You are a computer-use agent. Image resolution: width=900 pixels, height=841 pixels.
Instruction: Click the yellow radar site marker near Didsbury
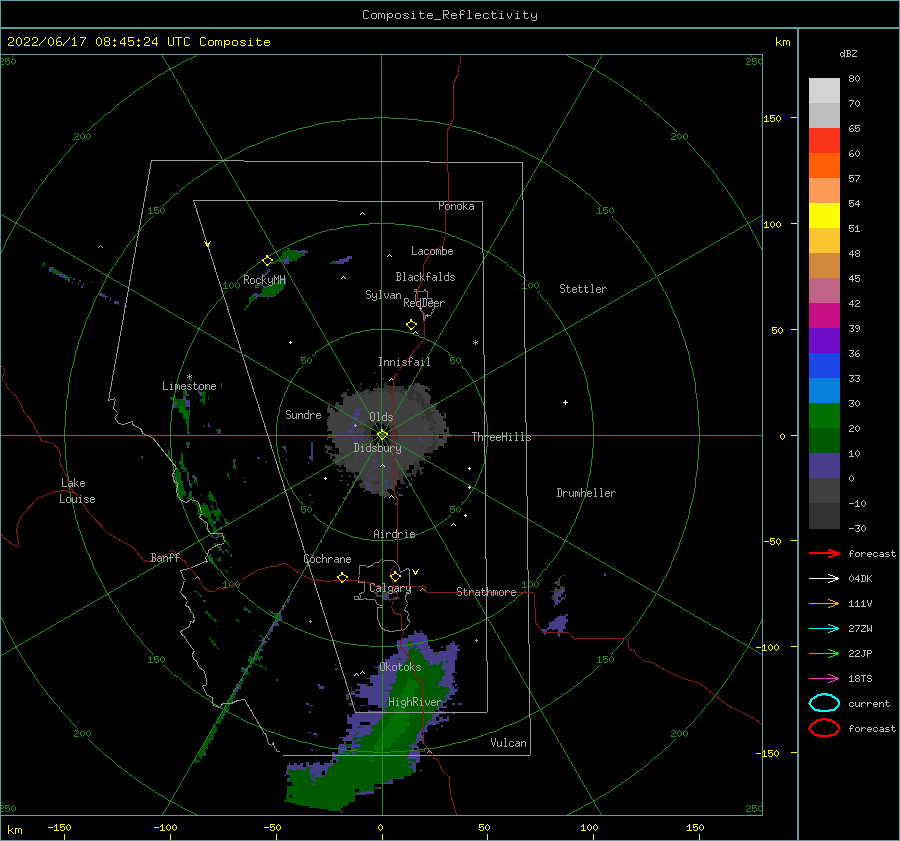382,435
